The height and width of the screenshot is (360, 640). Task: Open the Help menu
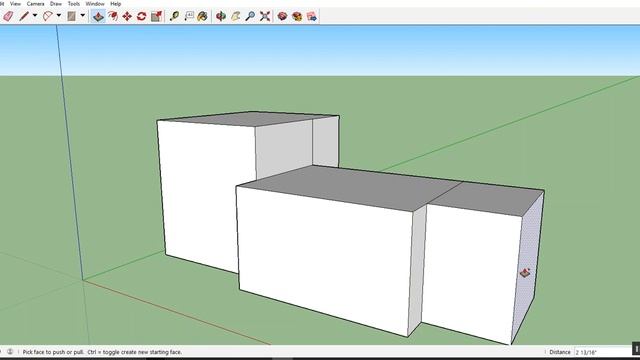coord(116,4)
